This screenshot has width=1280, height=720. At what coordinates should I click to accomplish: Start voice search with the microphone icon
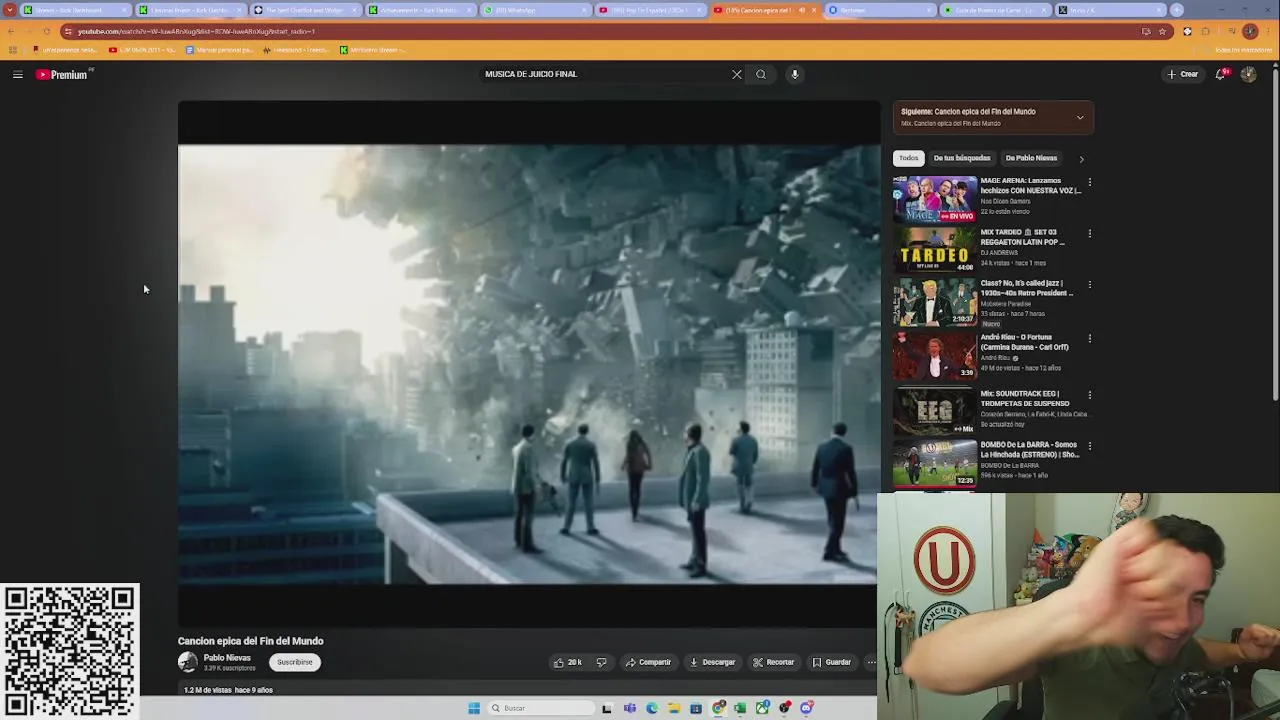click(795, 74)
